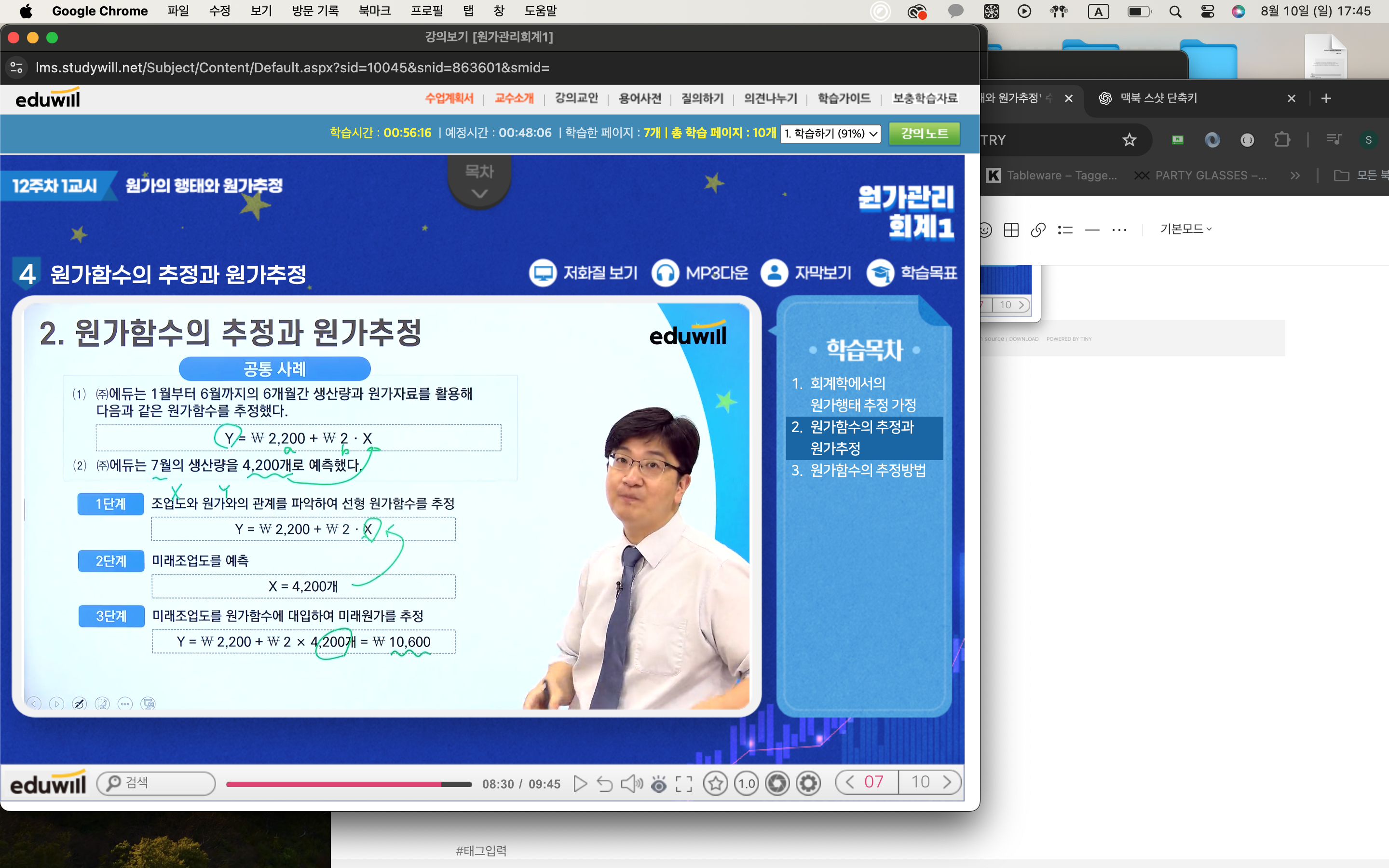Download audio via MP3다운 icon
The width and height of the screenshot is (1389, 868).
(700, 272)
